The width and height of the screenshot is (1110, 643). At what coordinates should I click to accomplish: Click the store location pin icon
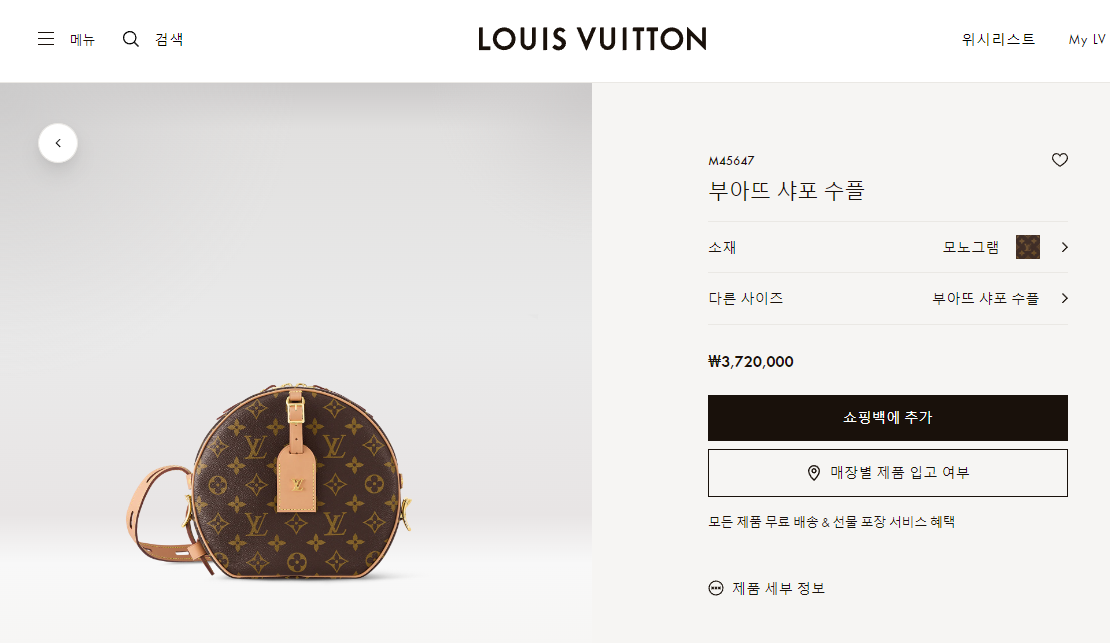click(814, 472)
